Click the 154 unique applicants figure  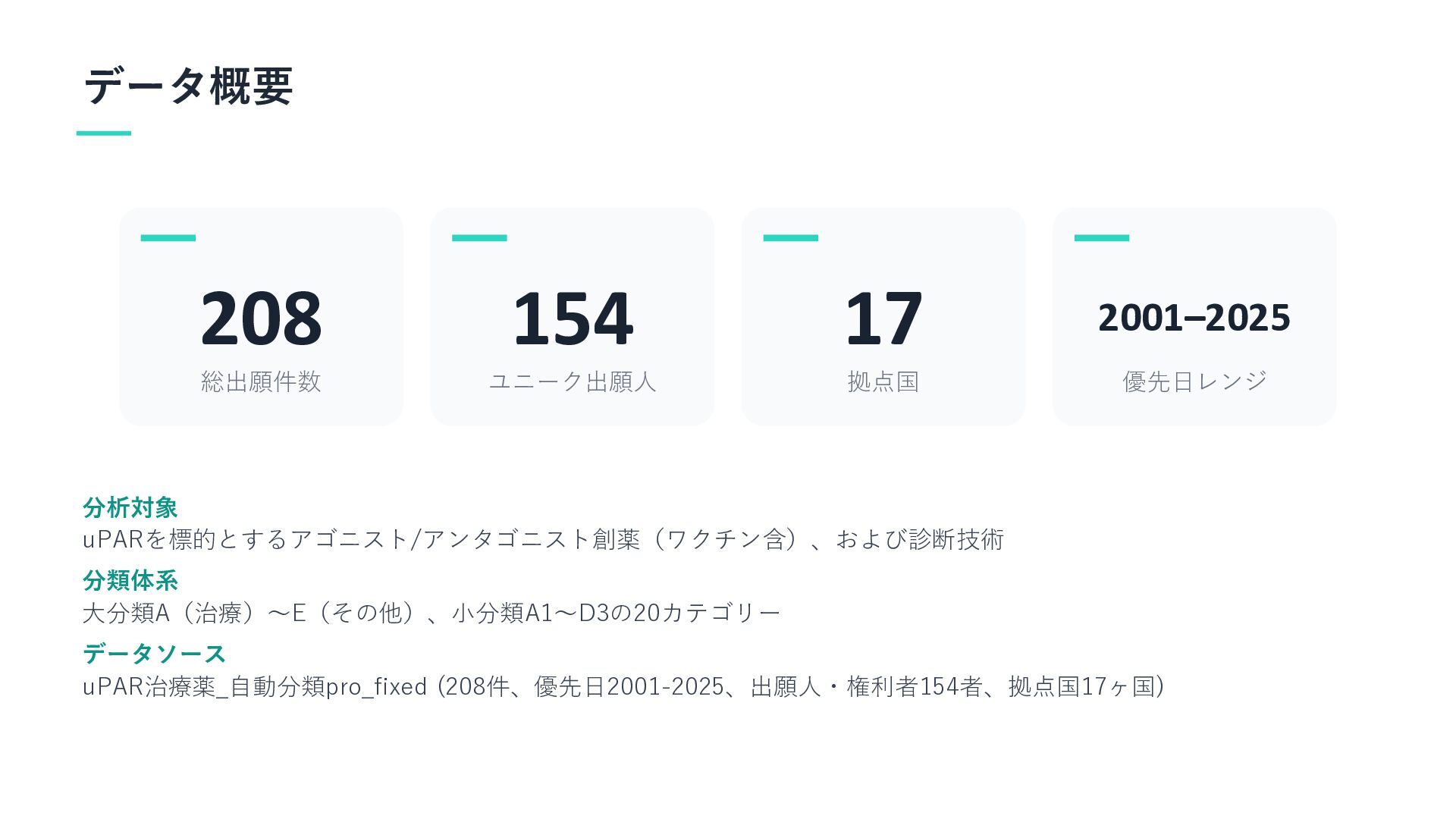click(573, 318)
